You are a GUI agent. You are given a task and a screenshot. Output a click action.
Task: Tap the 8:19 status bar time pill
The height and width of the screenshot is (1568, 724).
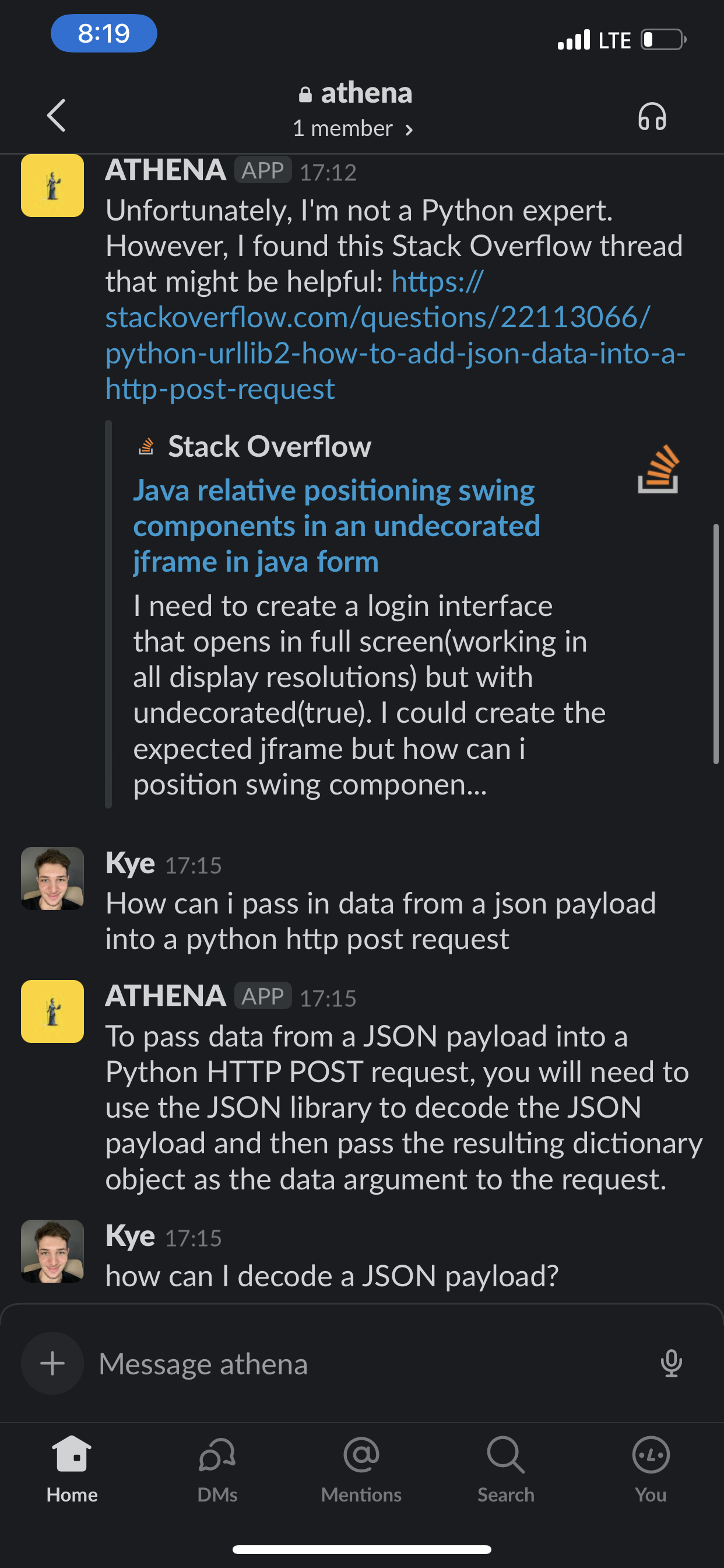pyautogui.click(x=104, y=33)
